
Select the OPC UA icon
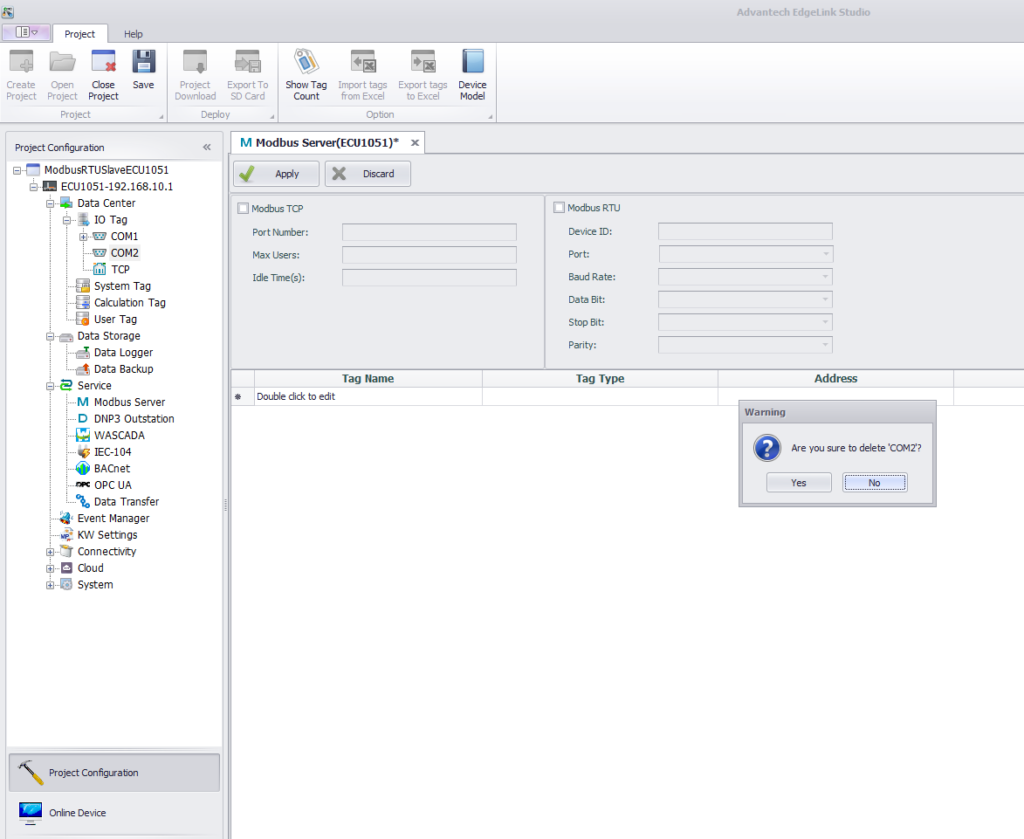(83, 484)
